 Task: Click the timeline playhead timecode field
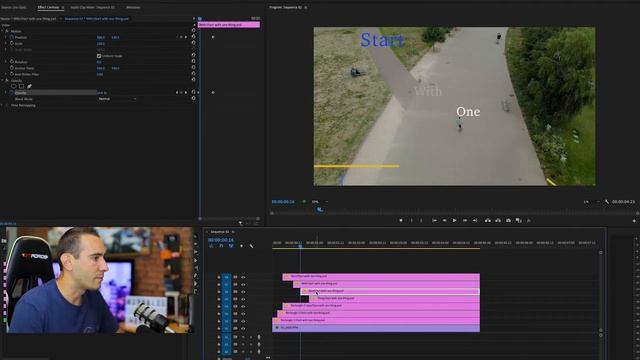click(x=221, y=240)
